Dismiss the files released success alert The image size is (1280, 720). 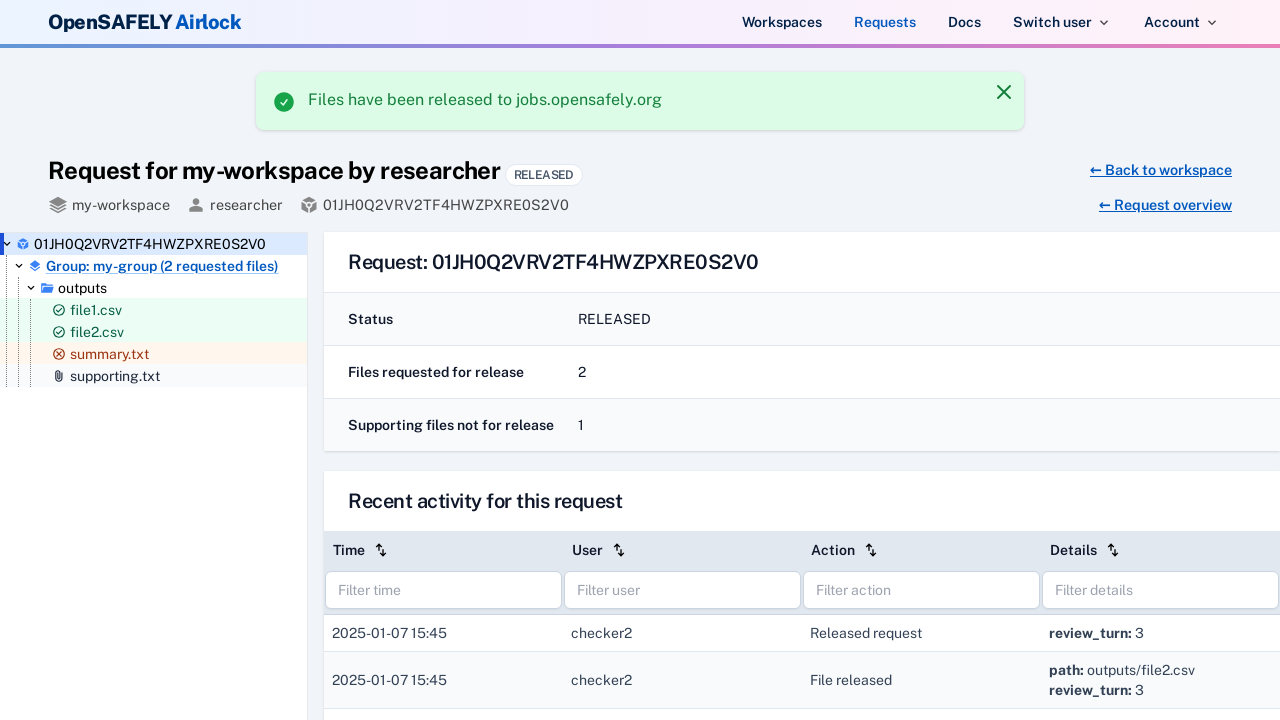click(x=1004, y=92)
